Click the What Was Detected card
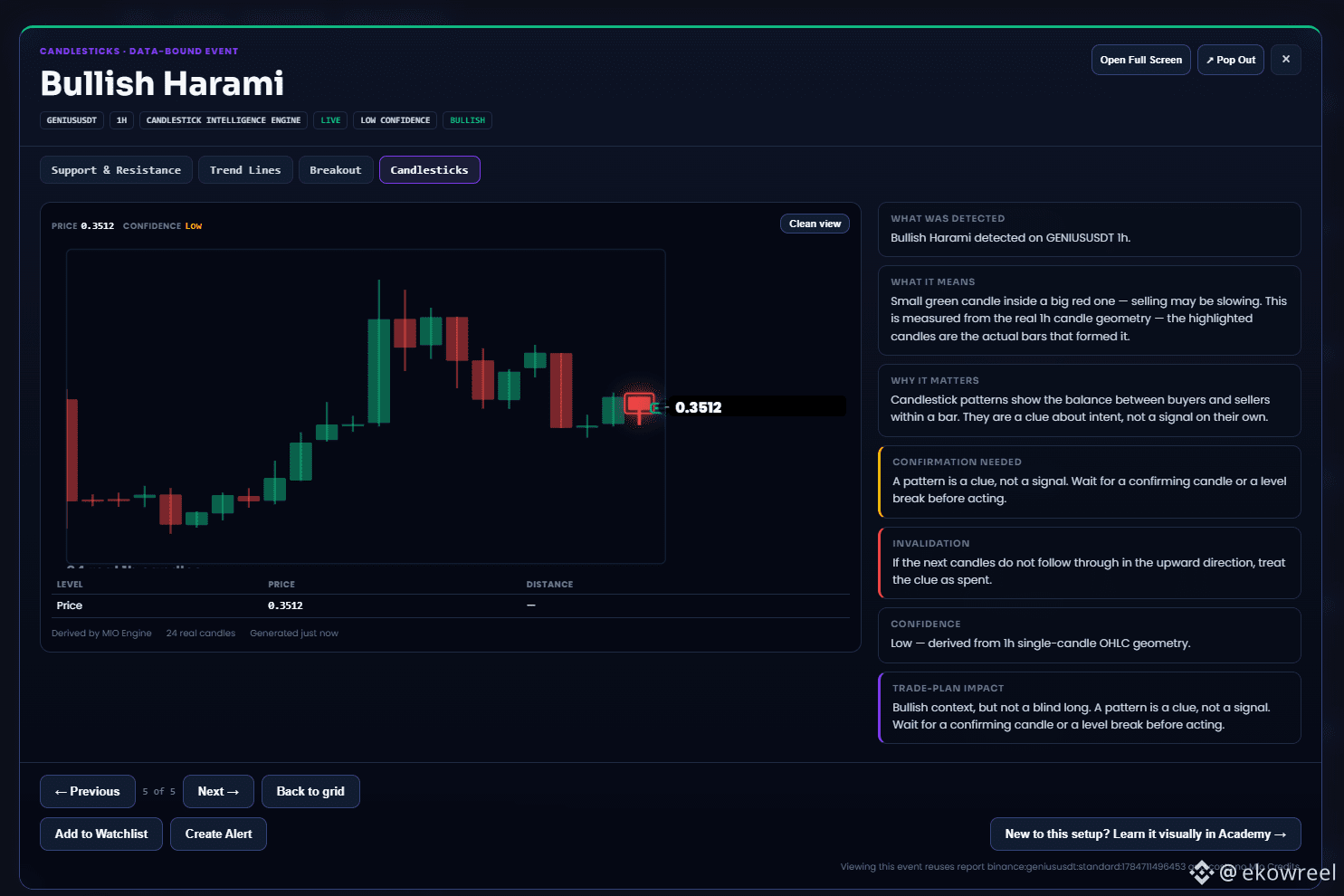1344x896 pixels. pyautogui.click(x=1089, y=229)
